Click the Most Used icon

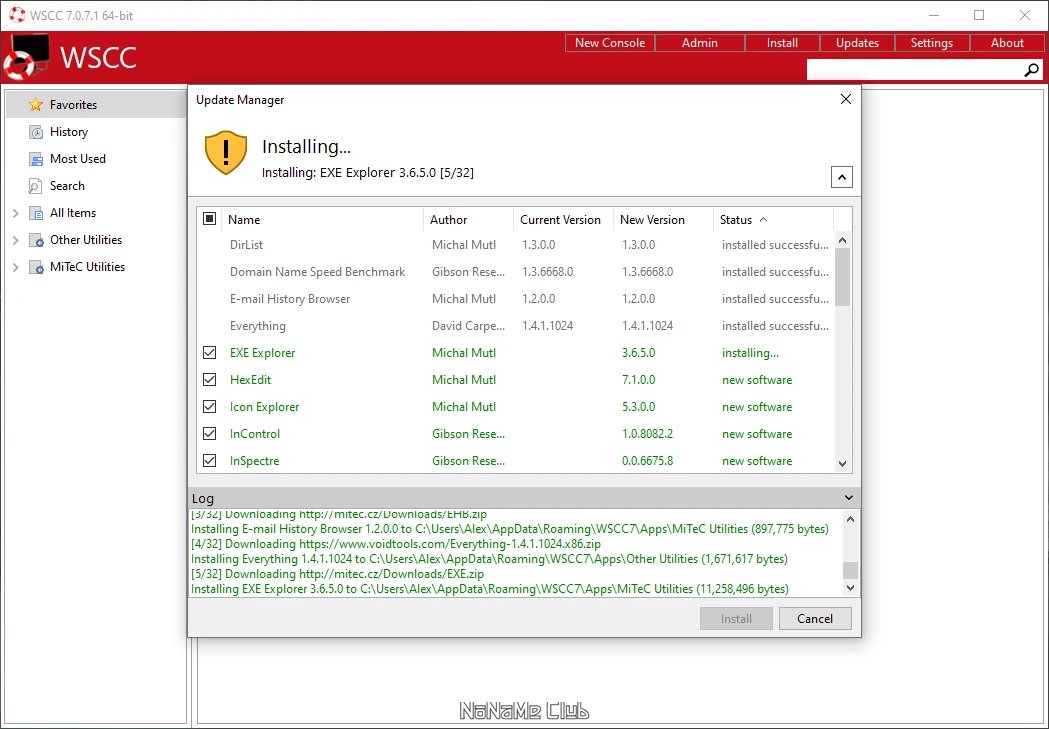35,159
